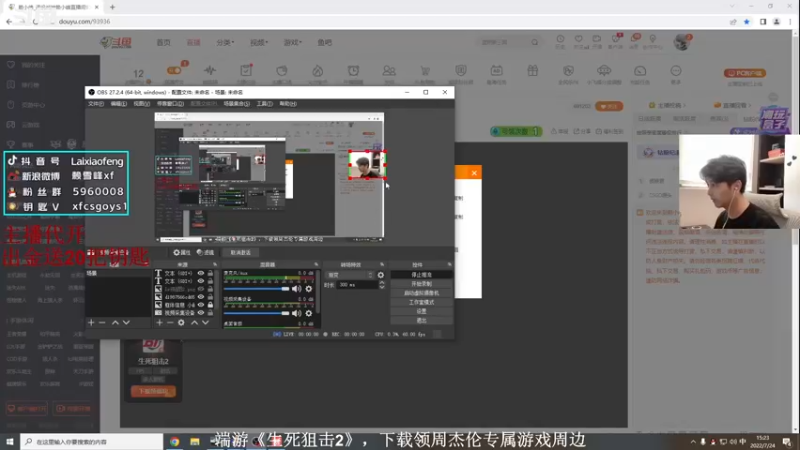Open settings gear for second mixer channel
This screenshot has height=450, width=800.
(309, 313)
